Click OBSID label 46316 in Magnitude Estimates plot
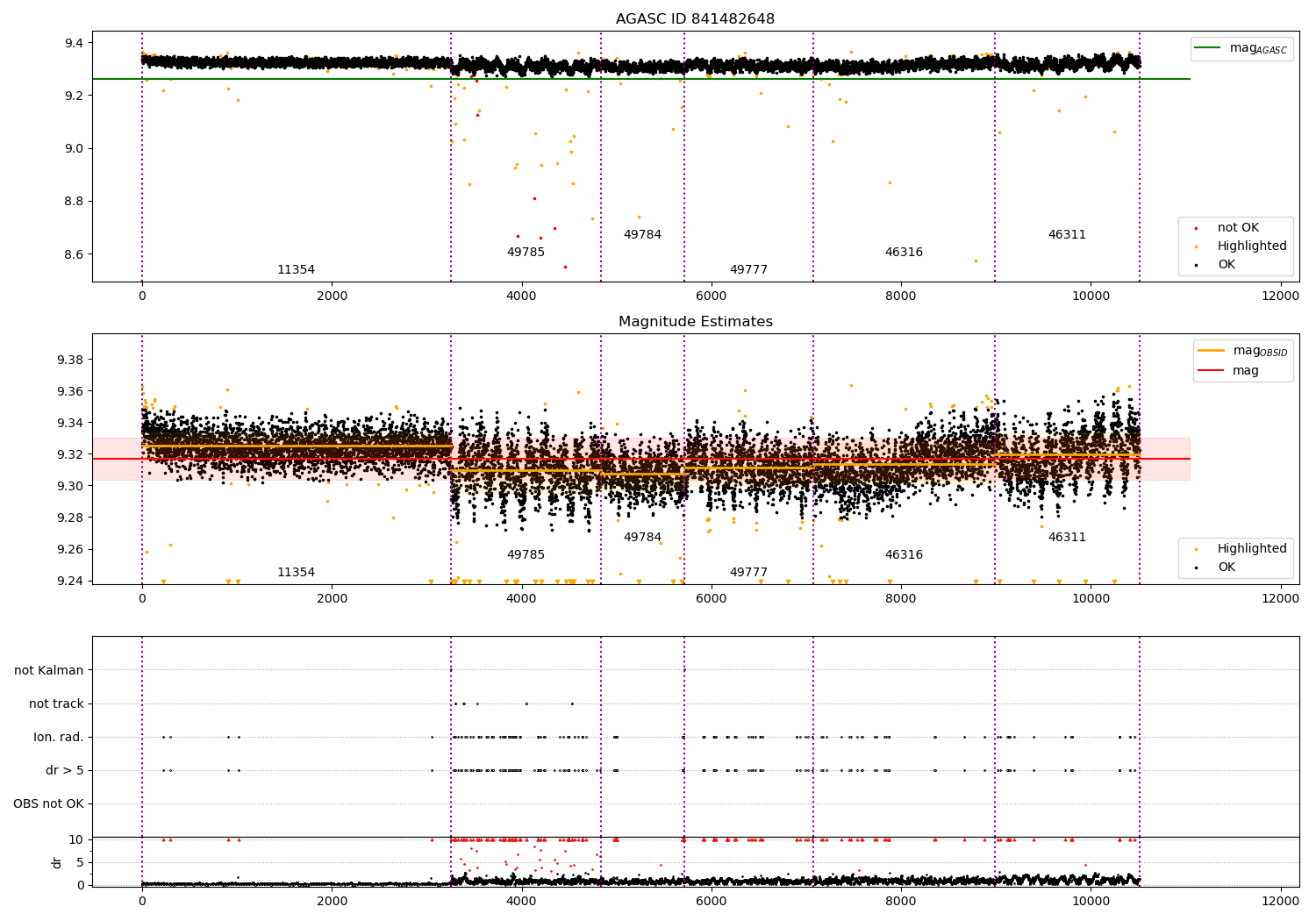 click(904, 555)
